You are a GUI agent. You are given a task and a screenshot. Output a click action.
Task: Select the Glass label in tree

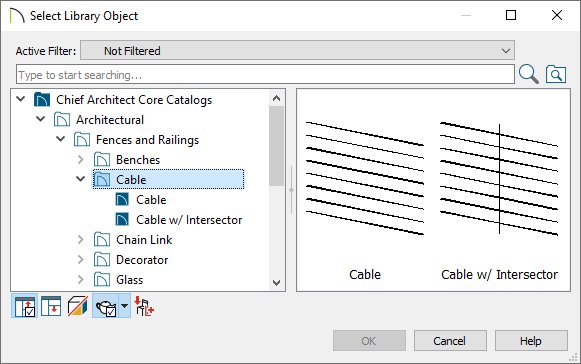click(129, 280)
